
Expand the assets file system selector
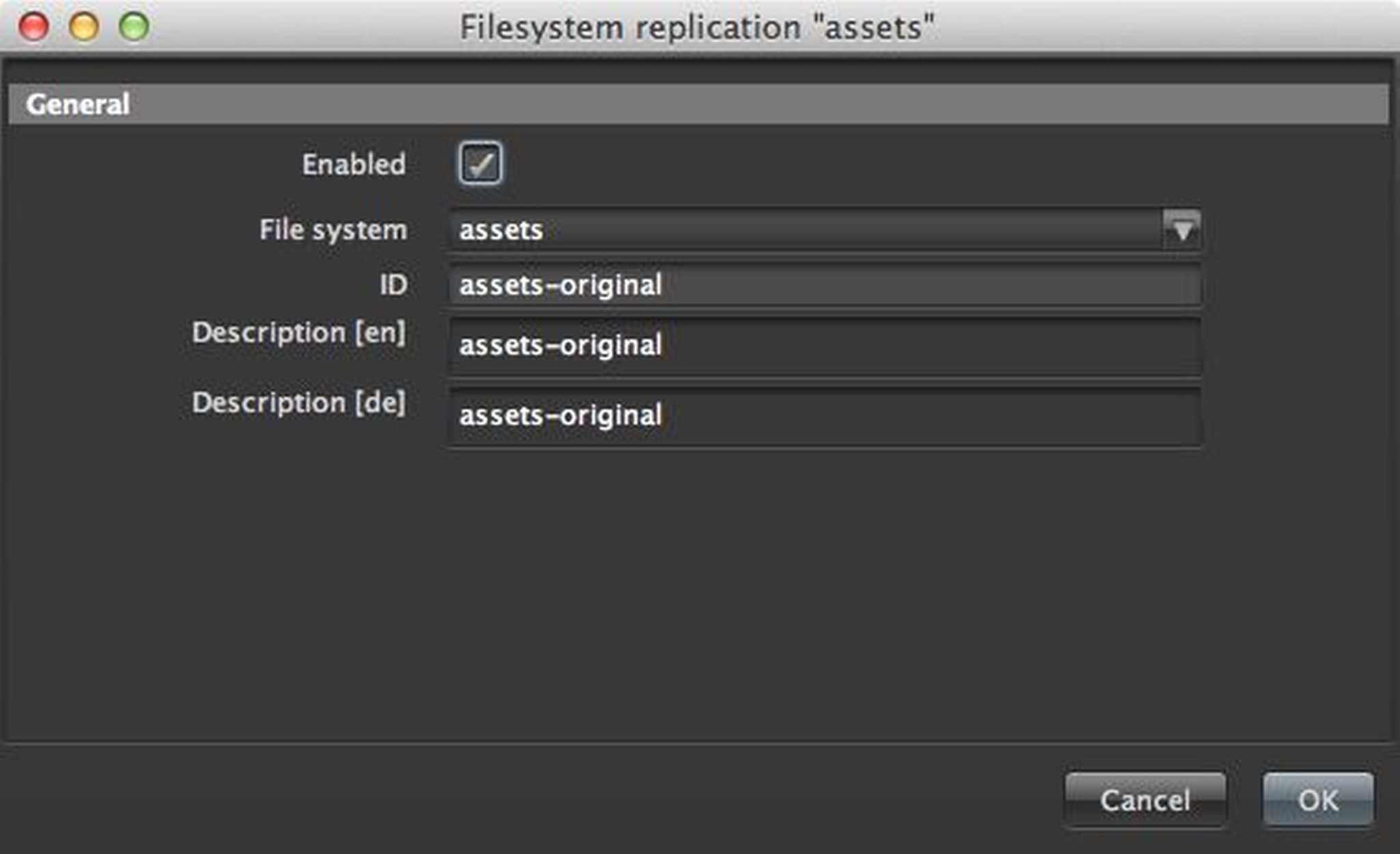pyautogui.click(x=1182, y=230)
